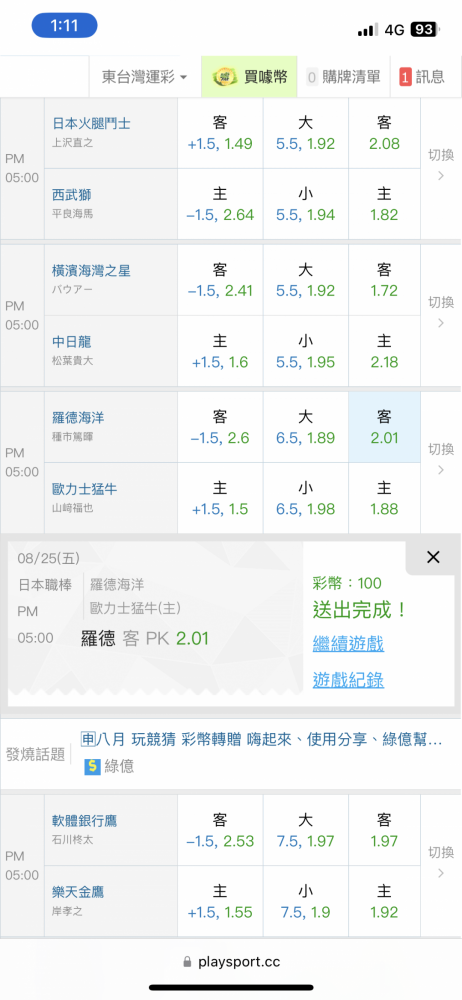Tap the playsport.cc address bar
This screenshot has height=1000, width=462.
click(231, 961)
